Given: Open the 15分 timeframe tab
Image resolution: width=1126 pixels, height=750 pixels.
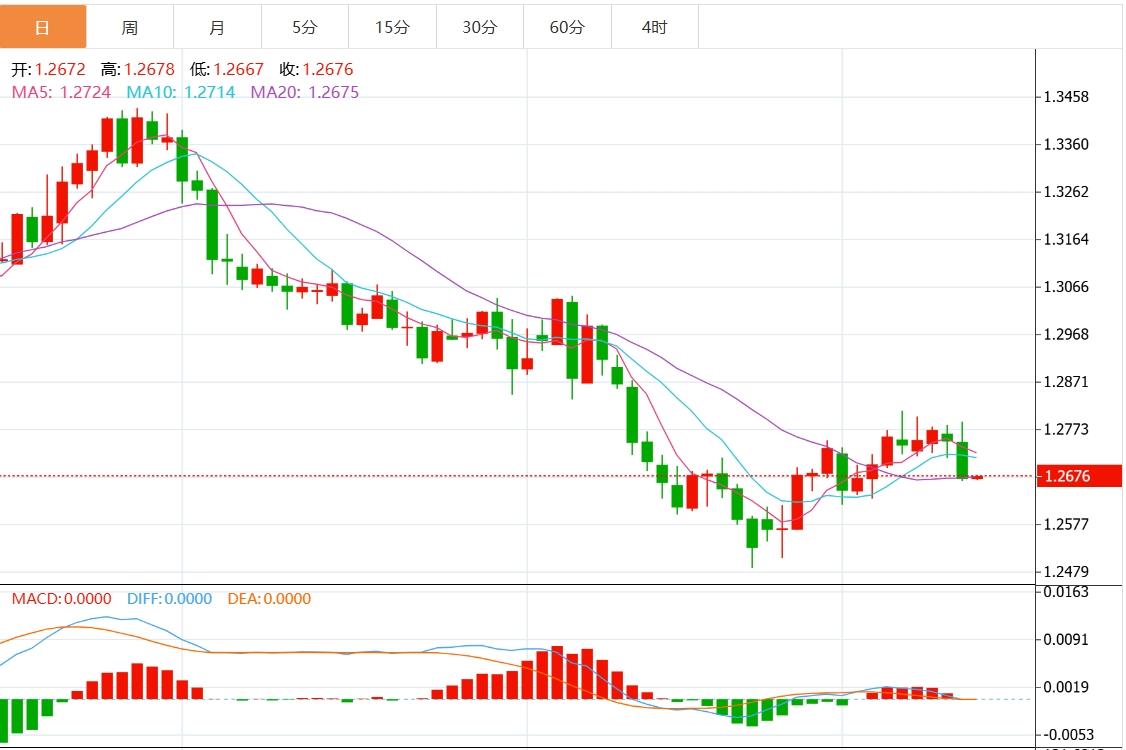Looking at the screenshot, I should tap(392, 27).
